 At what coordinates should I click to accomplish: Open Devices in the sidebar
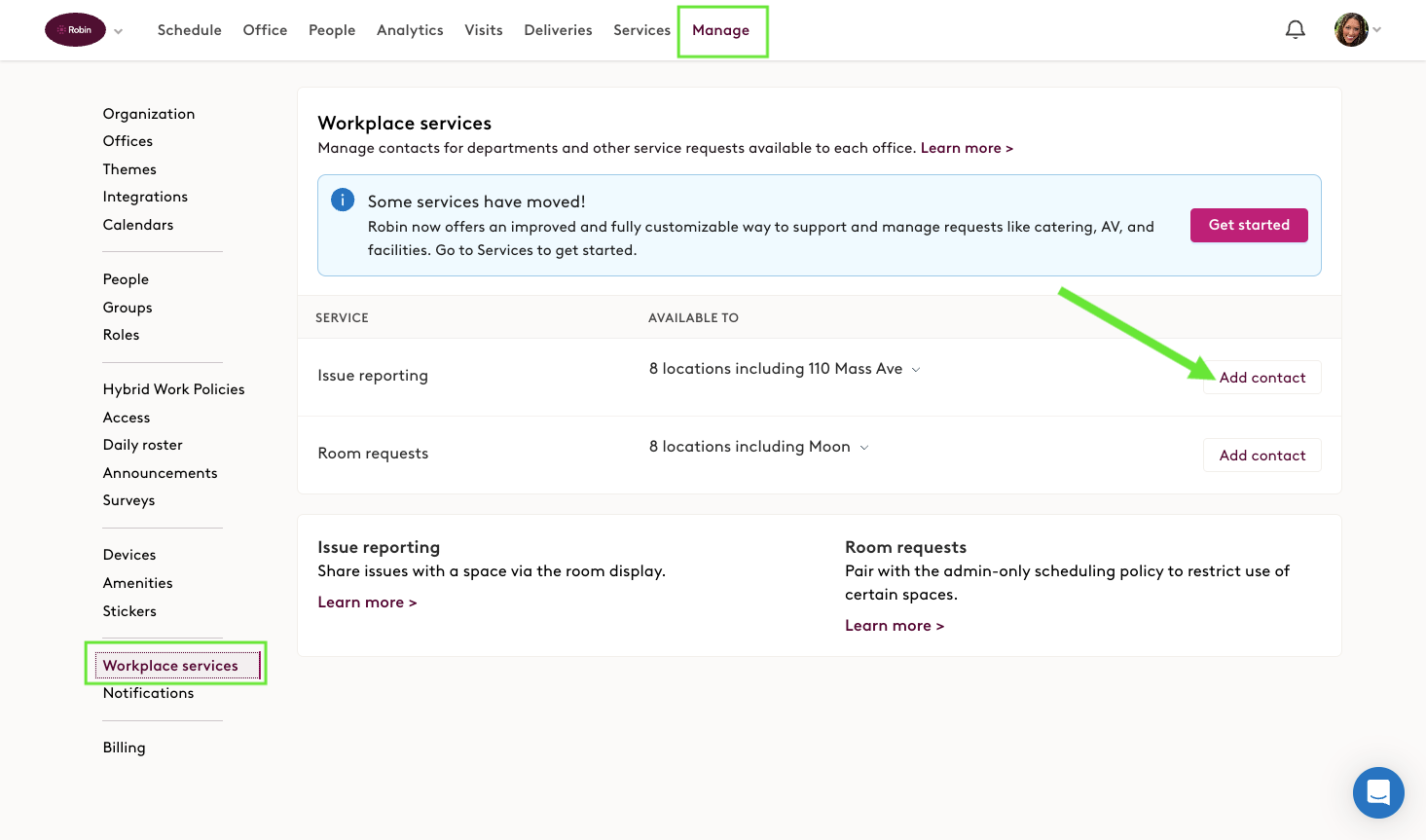pos(129,555)
